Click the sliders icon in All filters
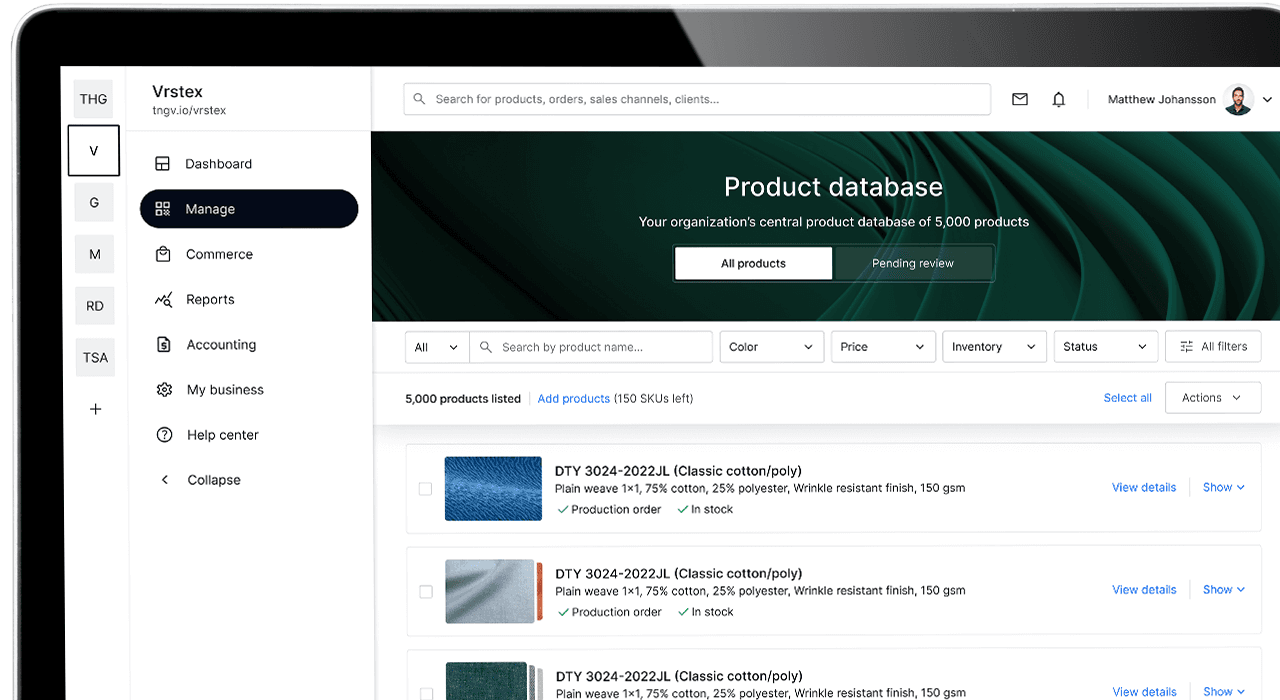1280x700 pixels. click(1187, 346)
